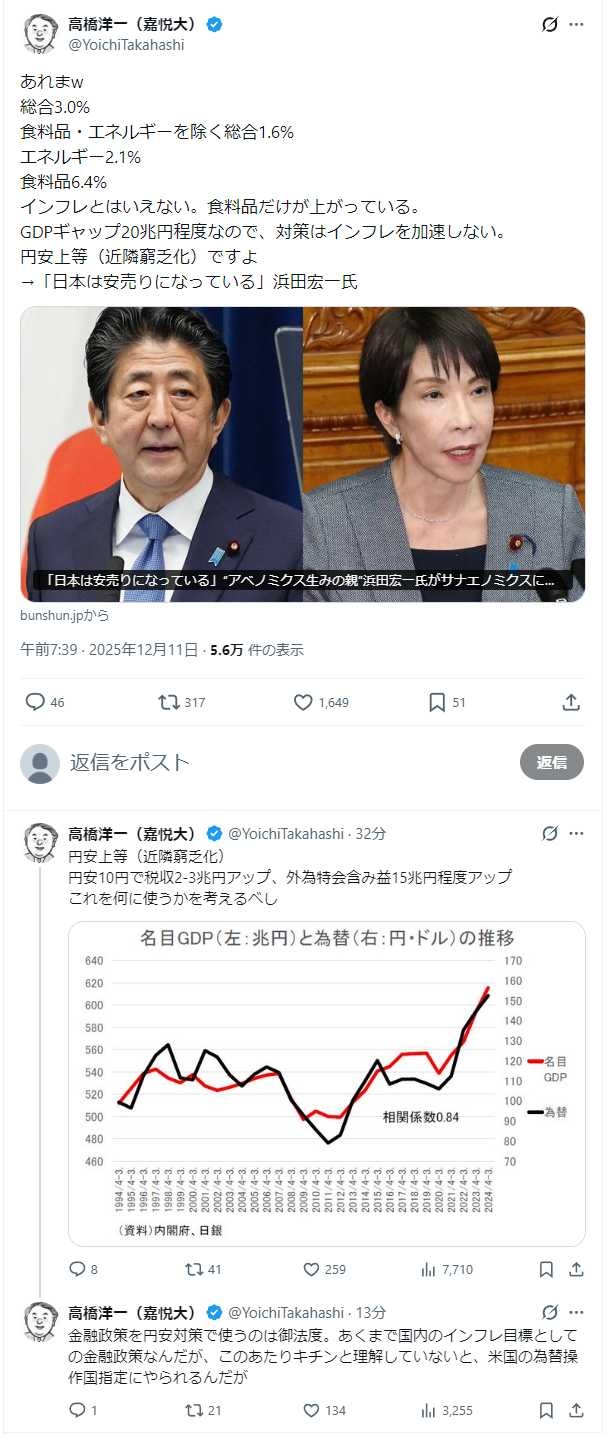Image resolution: width=614 pixels, height=1435 pixels.
Task: Share the main post via the share icon
Action: tap(571, 702)
